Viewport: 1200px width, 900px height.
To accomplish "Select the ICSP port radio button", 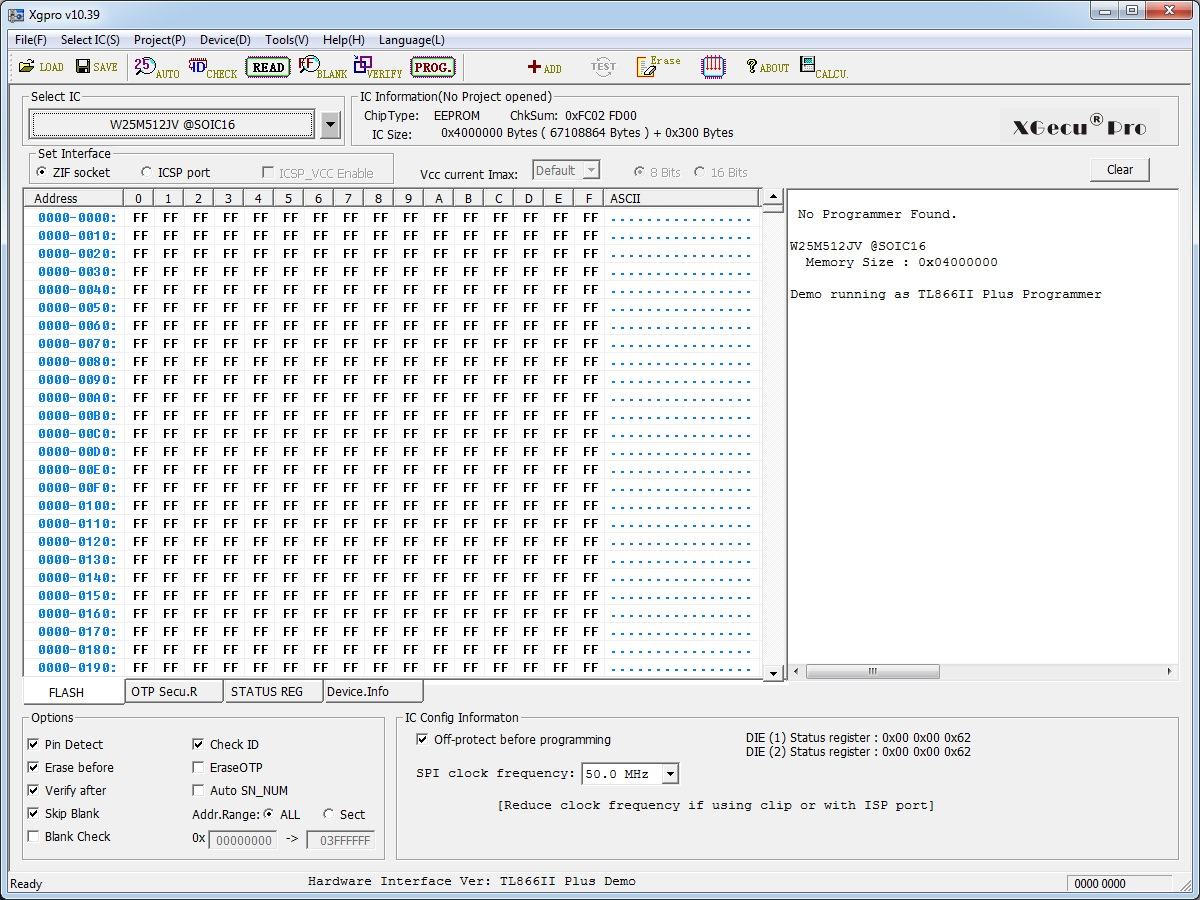I will pos(147,173).
